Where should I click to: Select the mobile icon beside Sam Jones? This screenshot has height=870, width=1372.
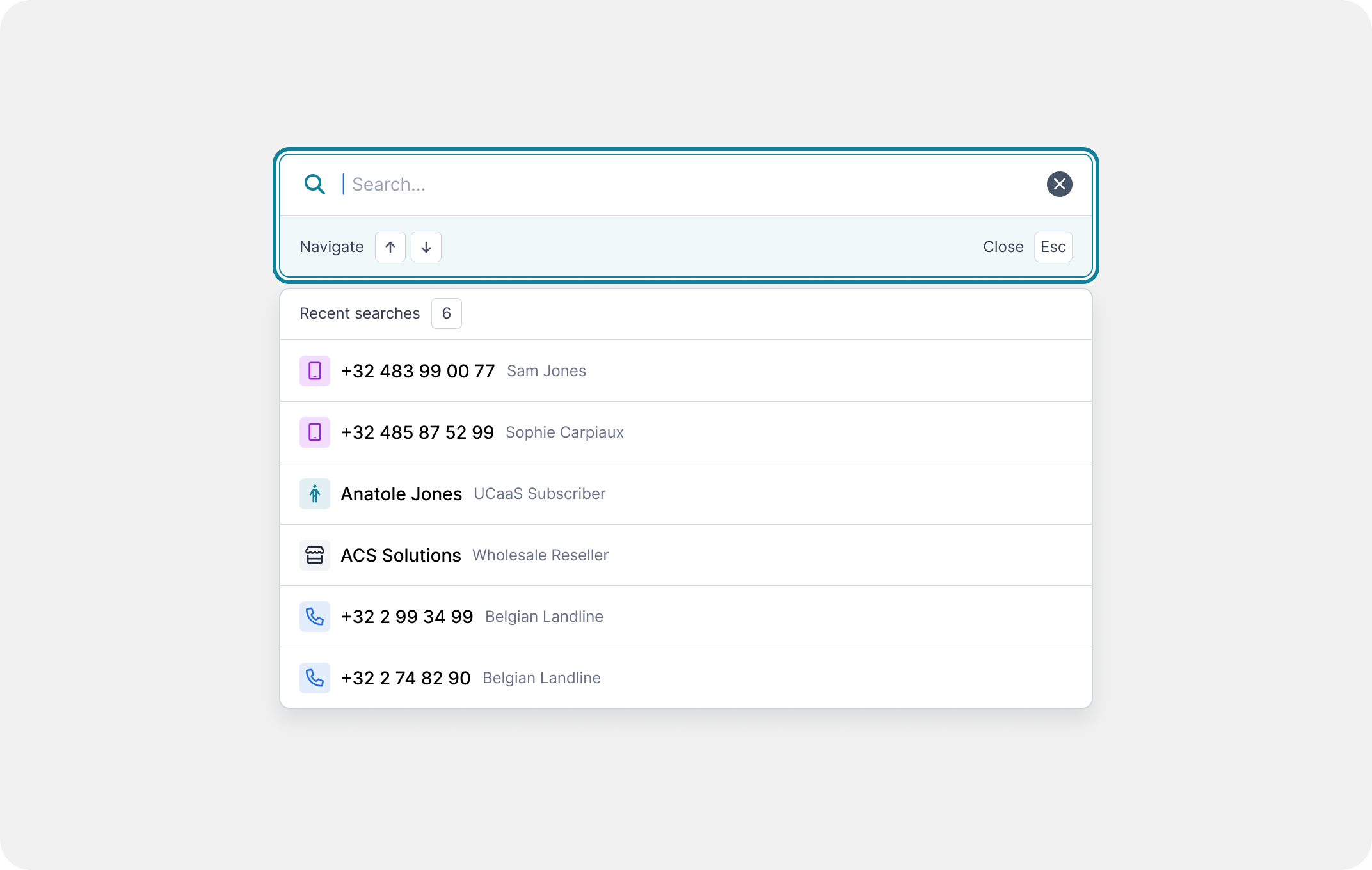click(315, 371)
